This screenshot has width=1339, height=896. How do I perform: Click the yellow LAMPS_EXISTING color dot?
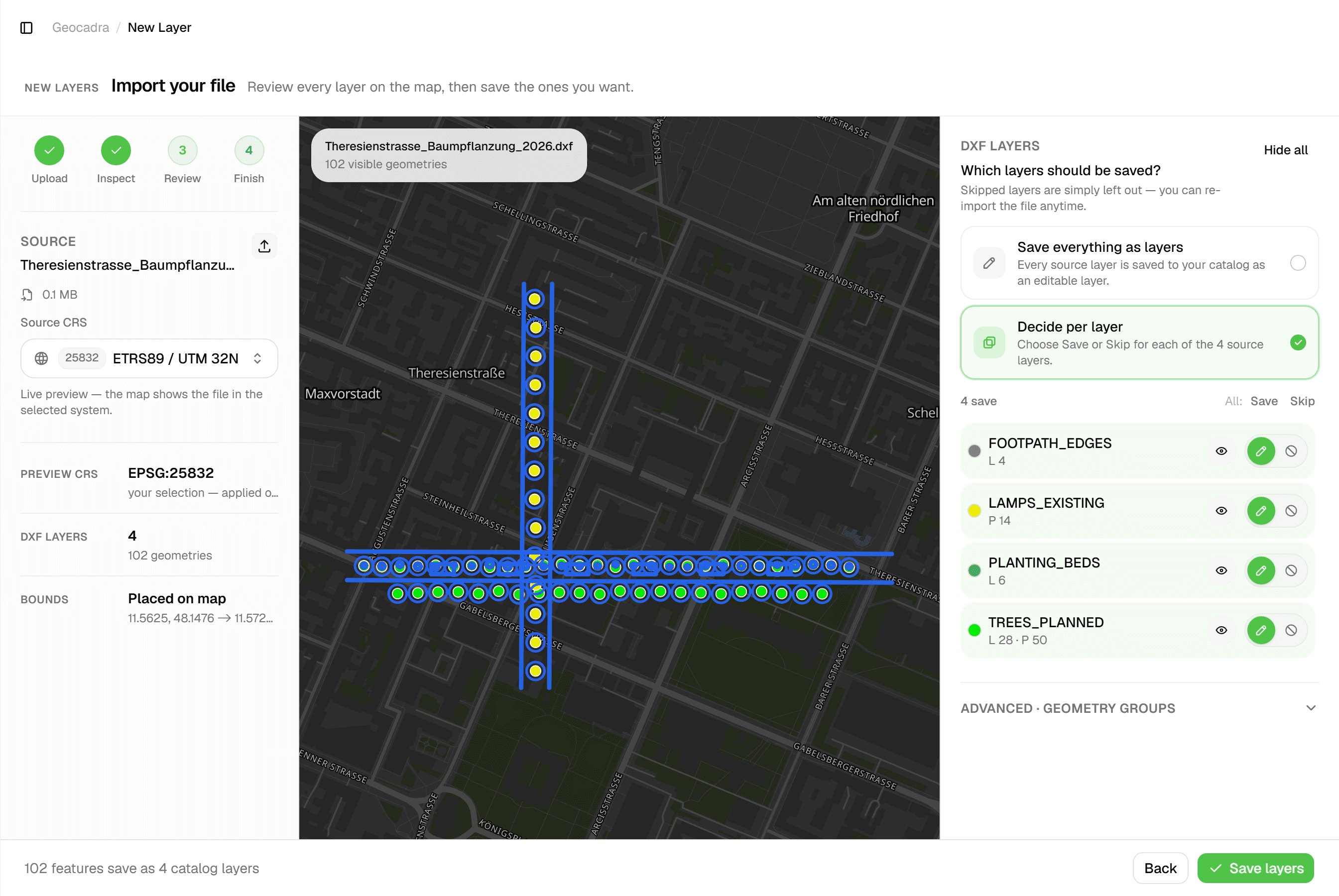click(x=974, y=511)
